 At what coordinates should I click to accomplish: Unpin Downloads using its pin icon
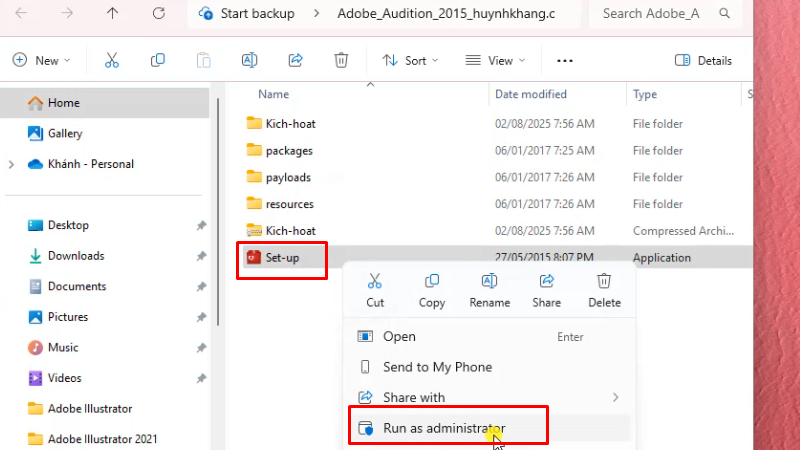tap(202, 256)
